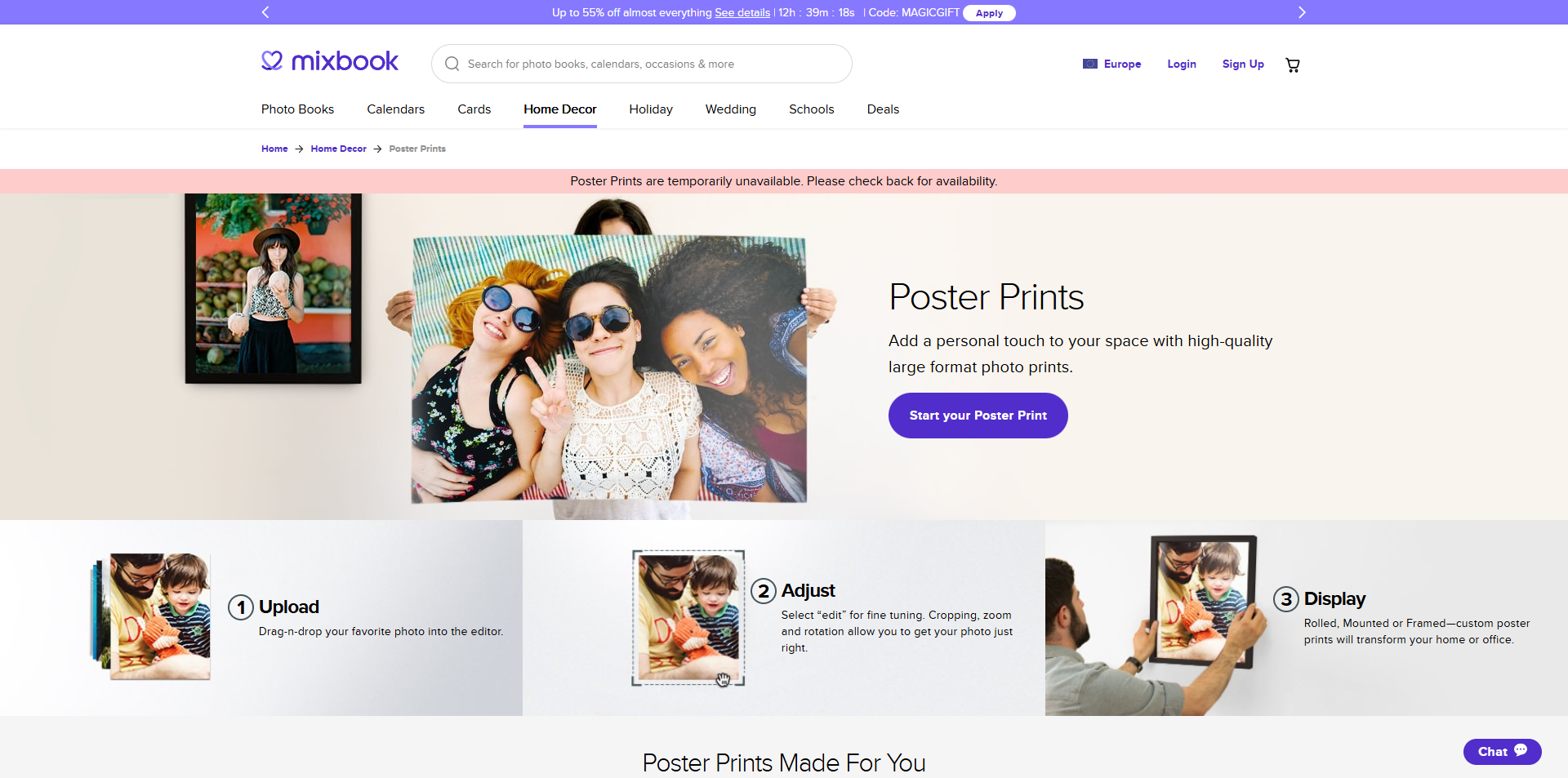Screen dimensions: 1568x778
Task: Click the Europe flag icon
Action: coord(1090,64)
